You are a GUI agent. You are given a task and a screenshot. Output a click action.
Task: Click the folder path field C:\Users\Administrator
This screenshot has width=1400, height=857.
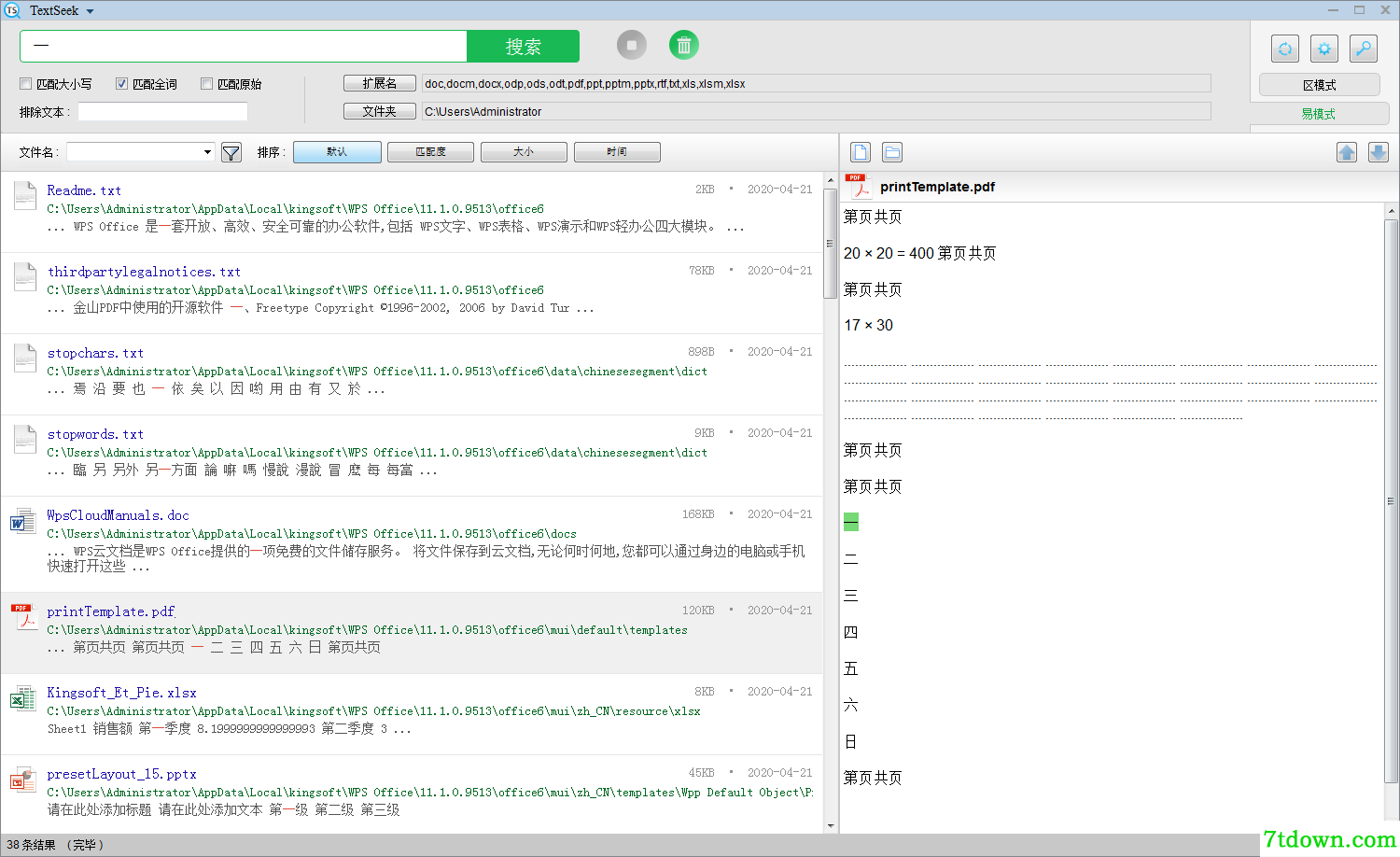click(816, 111)
